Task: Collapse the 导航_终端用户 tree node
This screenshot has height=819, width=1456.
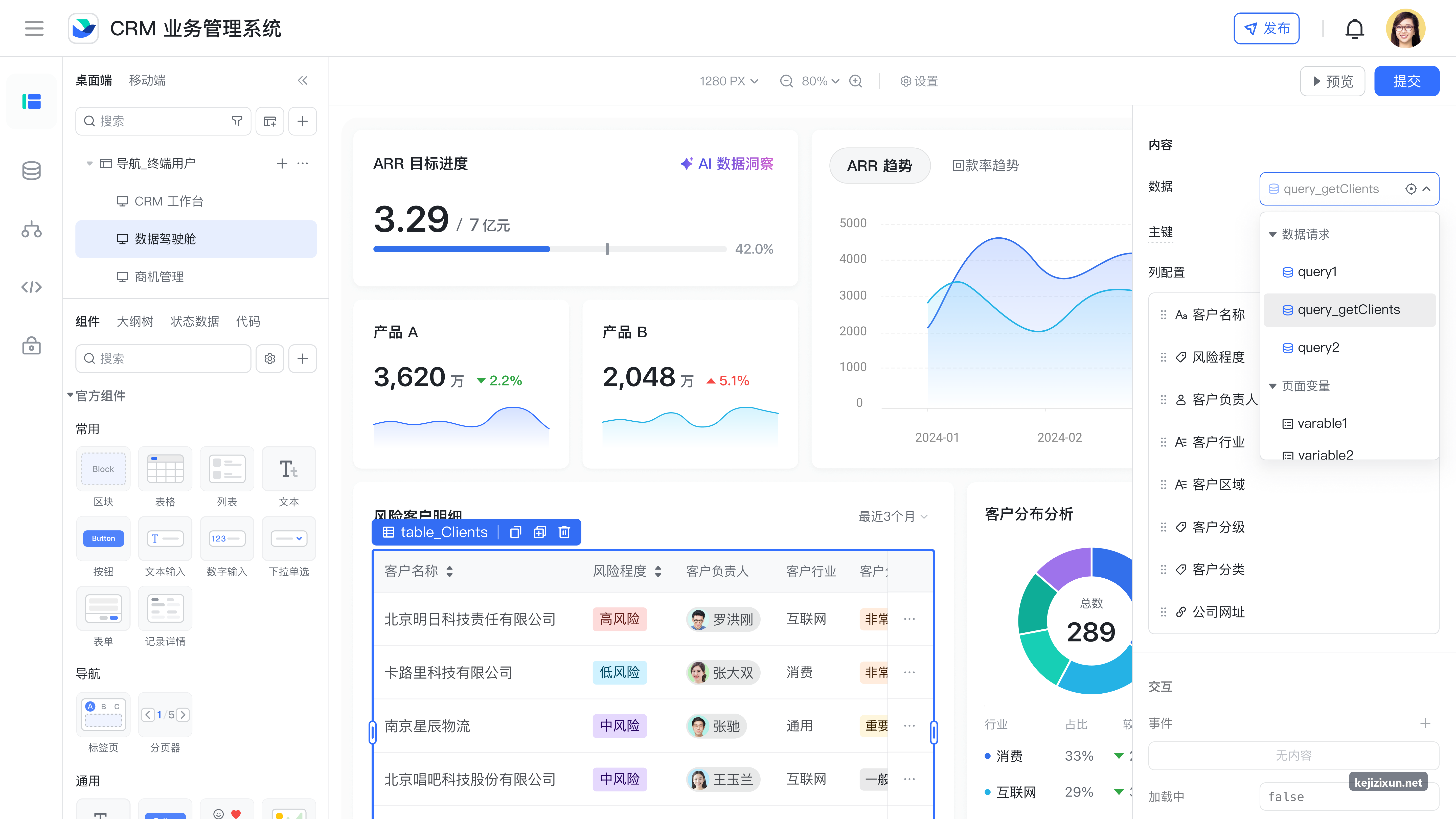Action: point(89,163)
